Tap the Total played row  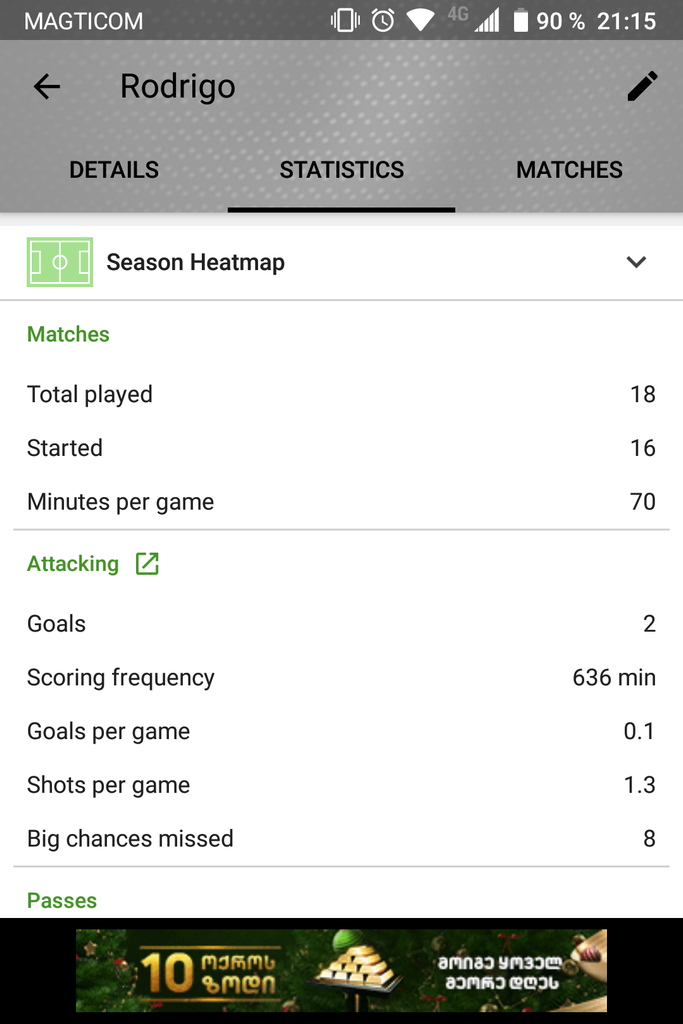click(x=341, y=394)
